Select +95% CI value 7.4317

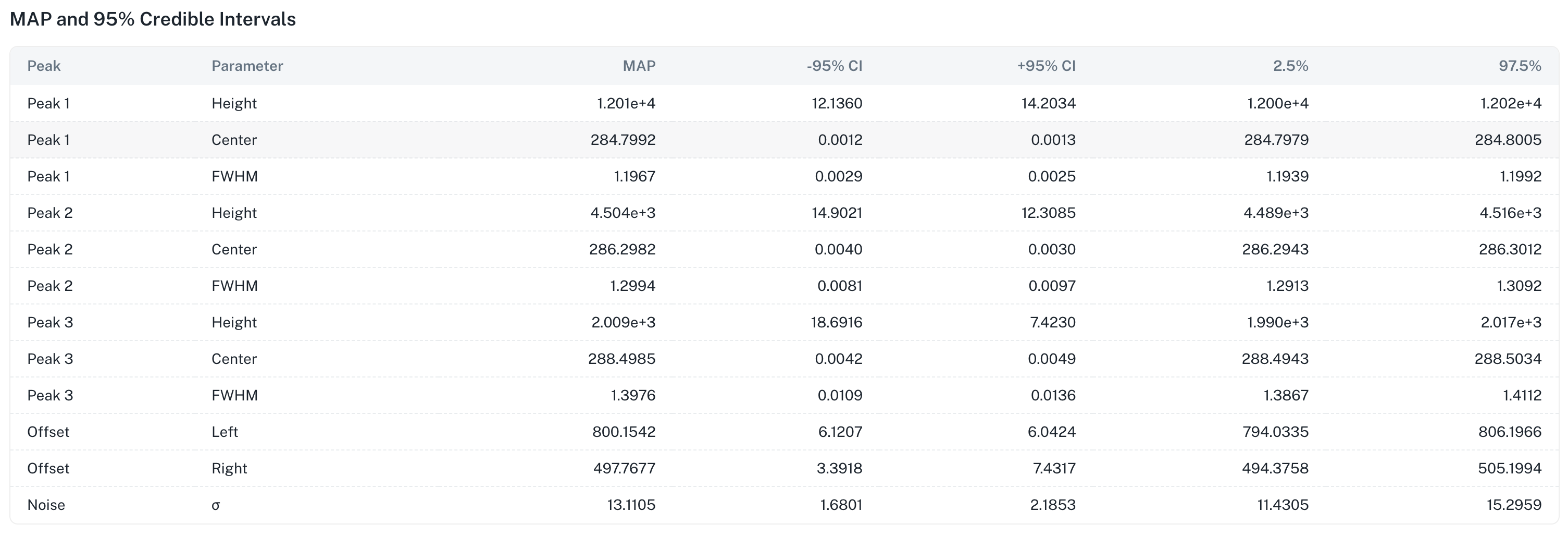(x=1054, y=469)
